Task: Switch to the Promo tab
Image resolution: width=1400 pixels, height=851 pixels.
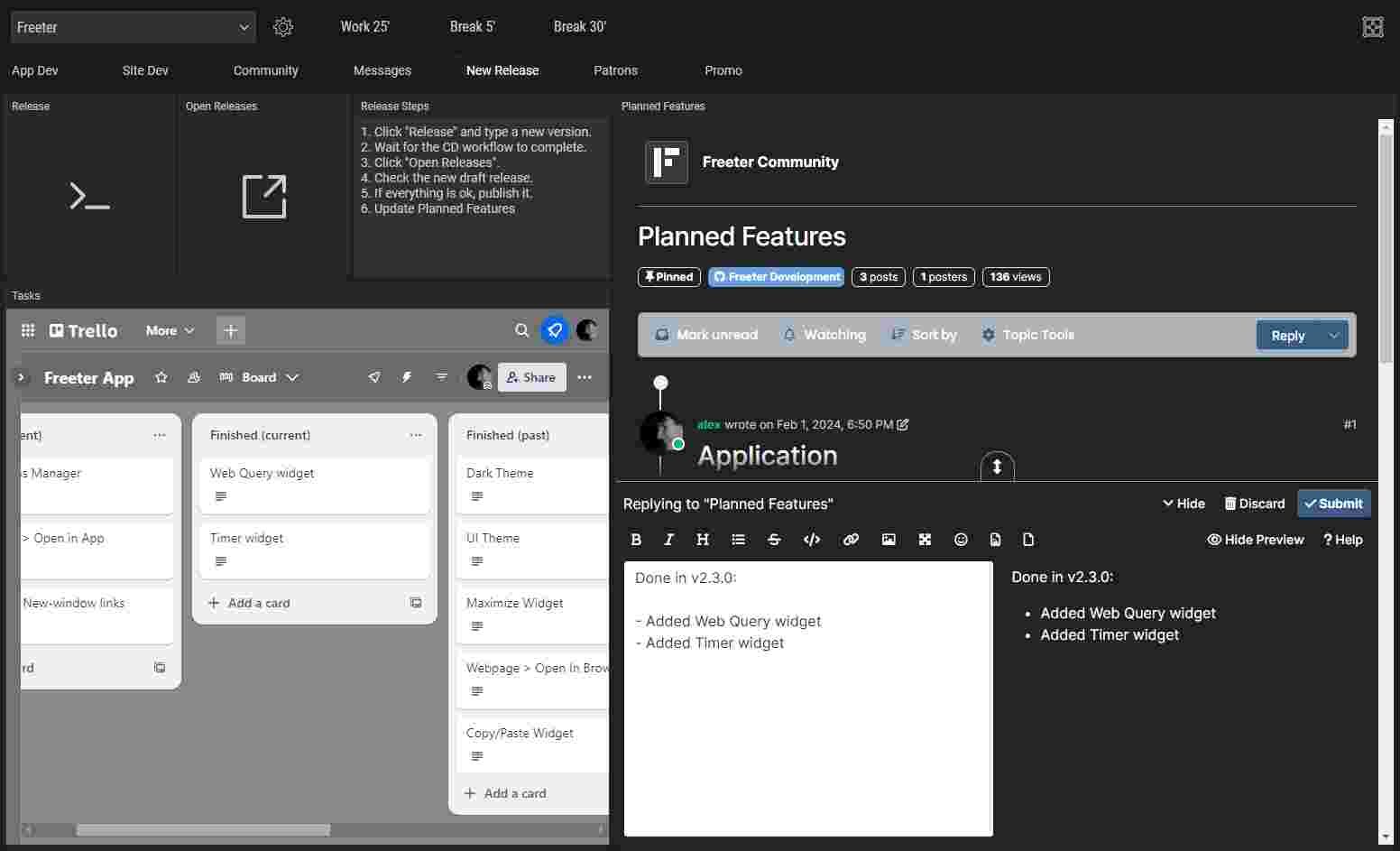Action: click(x=723, y=70)
